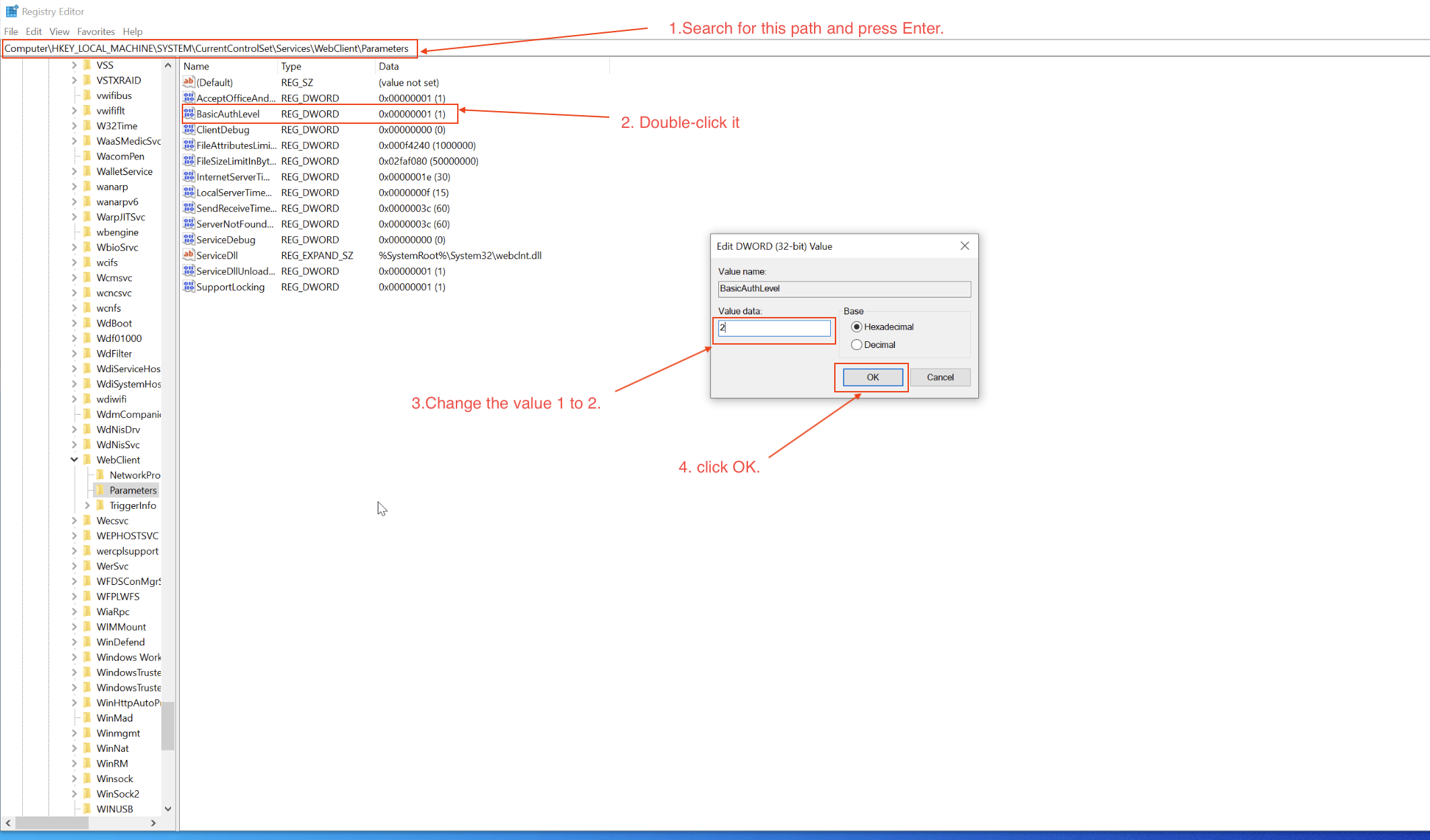Click the WinDefend folder icon
This screenshot has height=840, width=1430.
[x=88, y=642]
